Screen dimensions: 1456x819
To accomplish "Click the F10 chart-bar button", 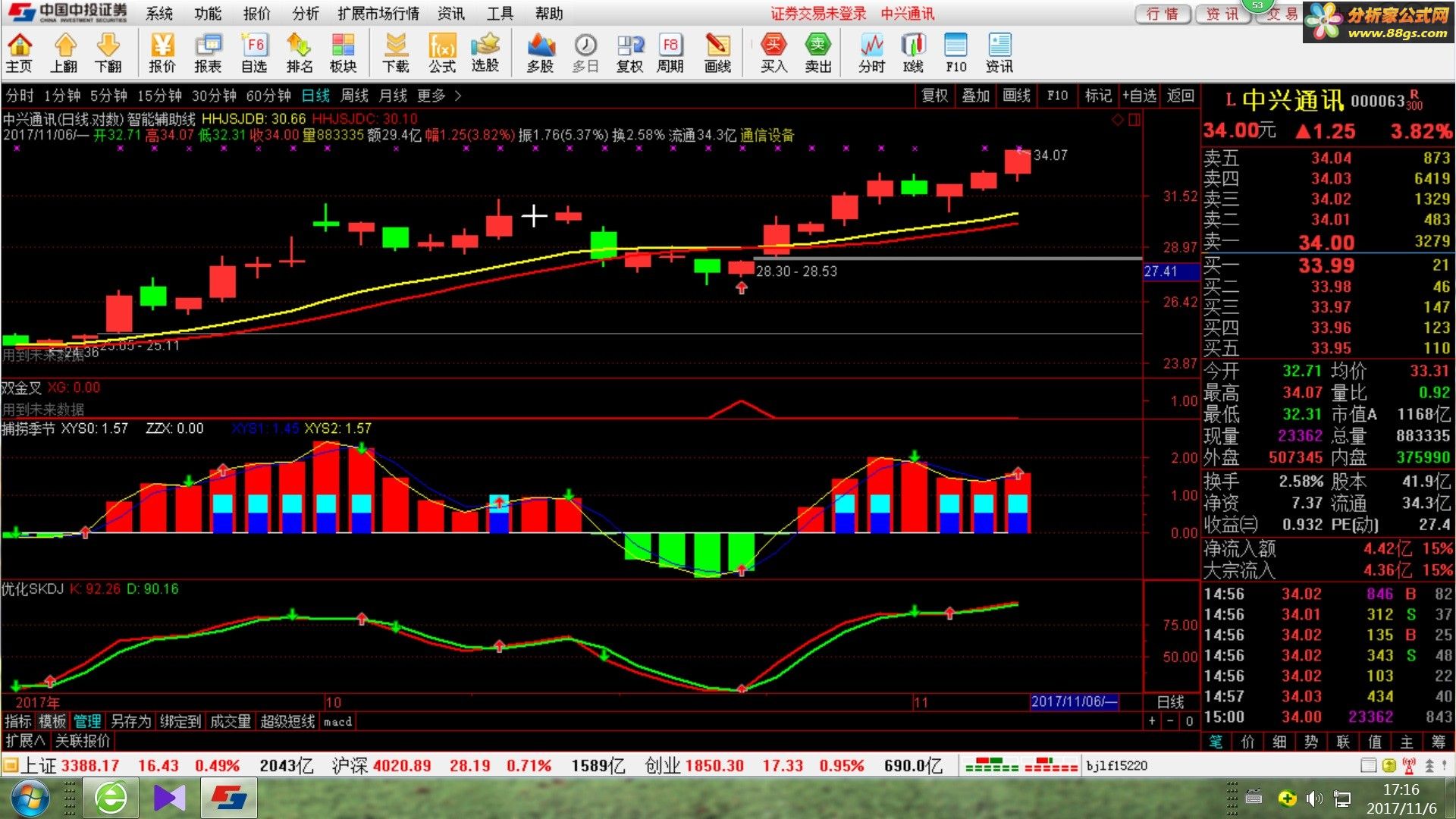I will 1057,96.
